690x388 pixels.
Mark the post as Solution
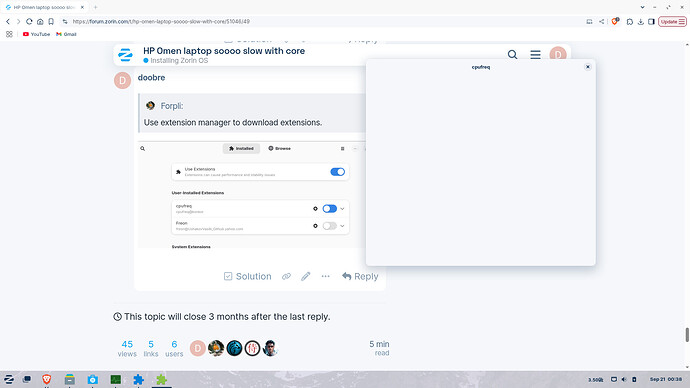[x=247, y=276]
